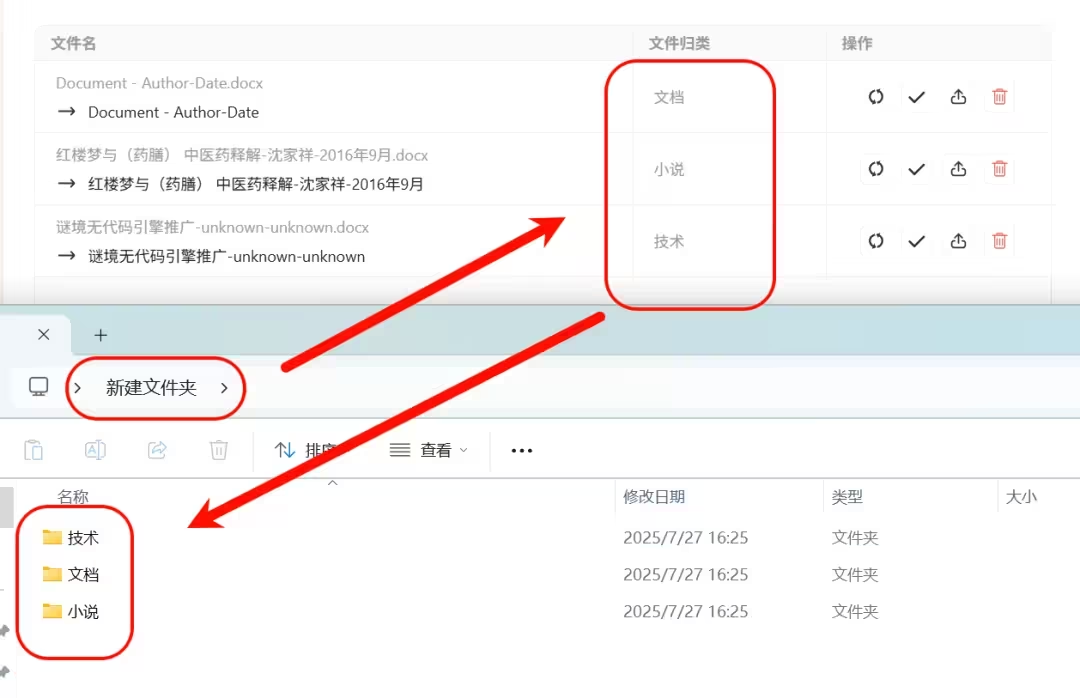Click modified date of 小说 folder

(685, 611)
